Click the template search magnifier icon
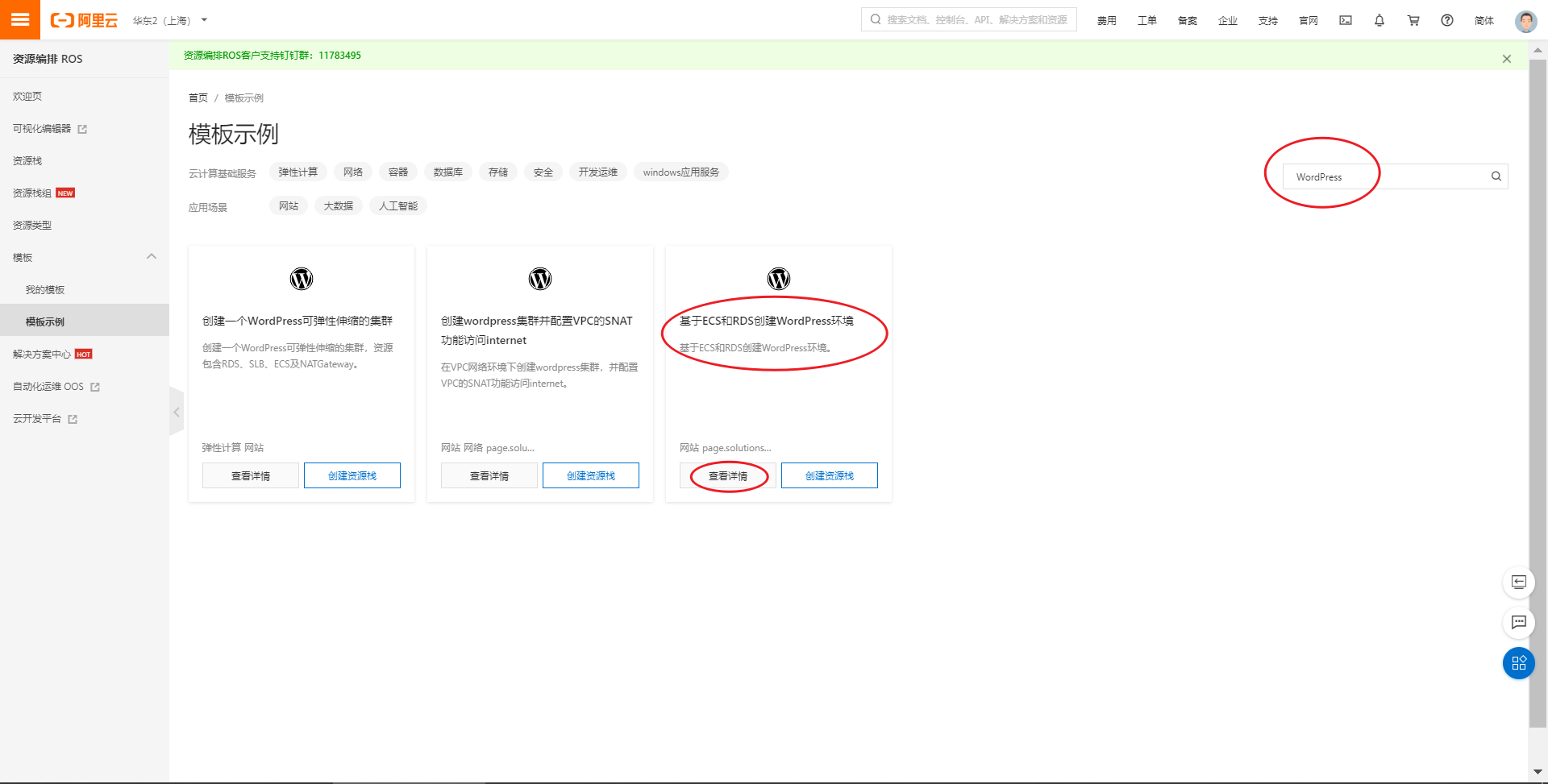Screen dimensions: 1548x784 pyautogui.click(x=1496, y=176)
